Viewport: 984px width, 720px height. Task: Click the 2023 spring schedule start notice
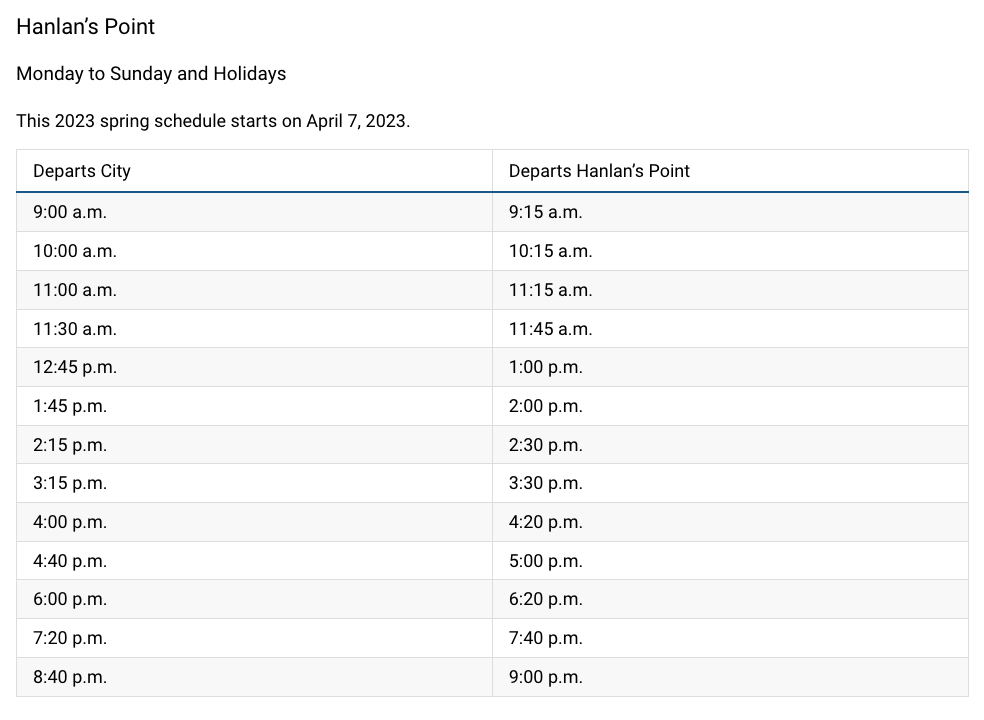(213, 121)
